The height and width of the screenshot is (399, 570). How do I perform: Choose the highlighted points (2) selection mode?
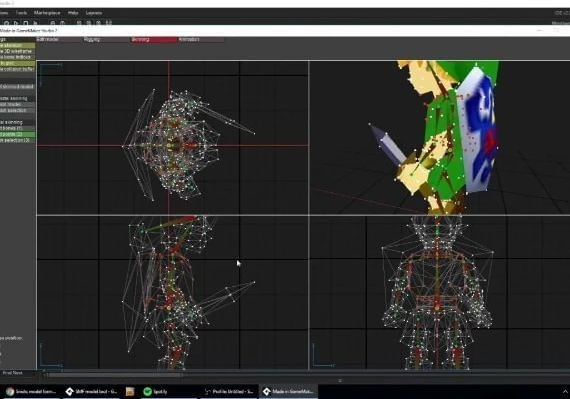[x=17, y=134]
